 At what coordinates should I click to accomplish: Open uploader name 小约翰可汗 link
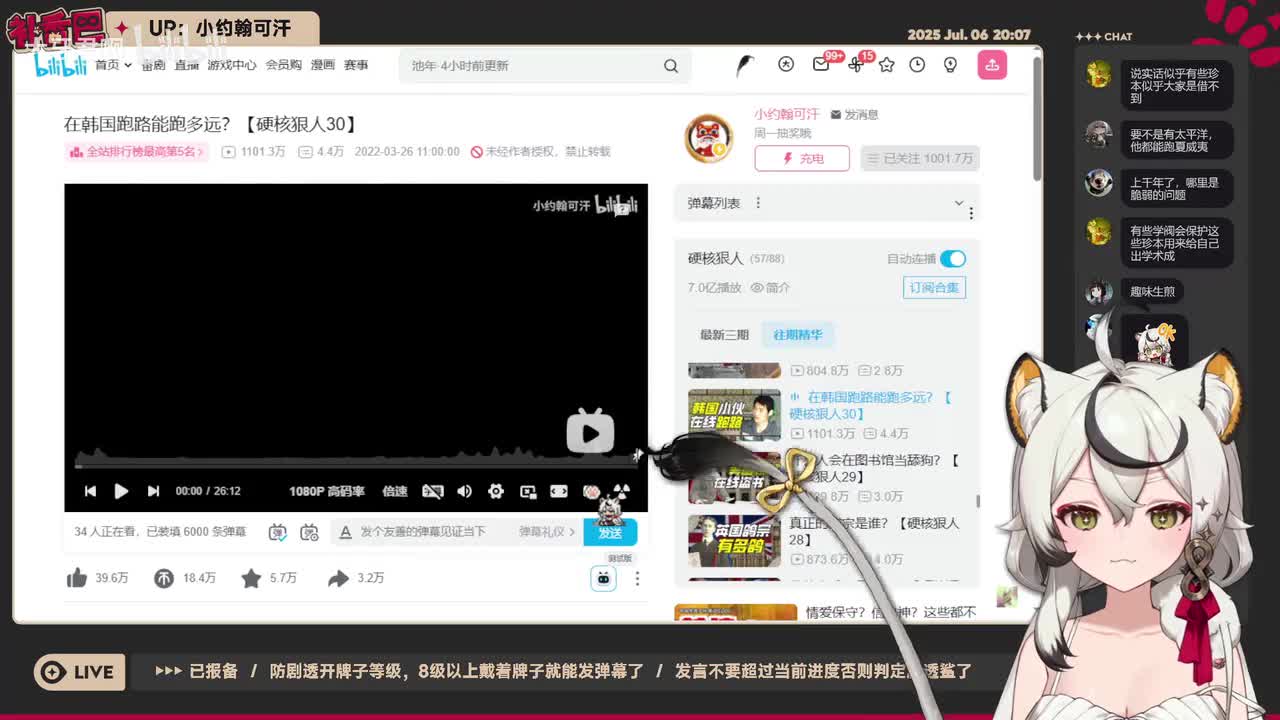click(787, 114)
